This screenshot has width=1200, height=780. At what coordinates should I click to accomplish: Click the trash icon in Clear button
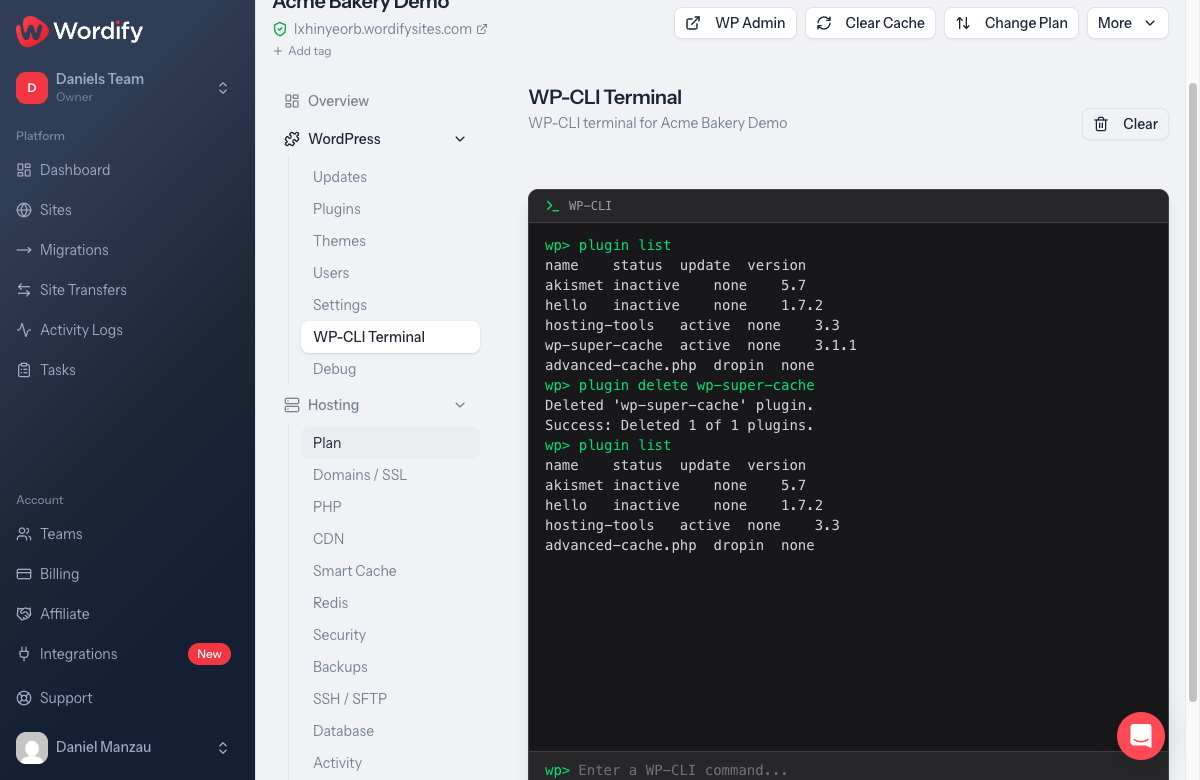click(x=1101, y=124)
